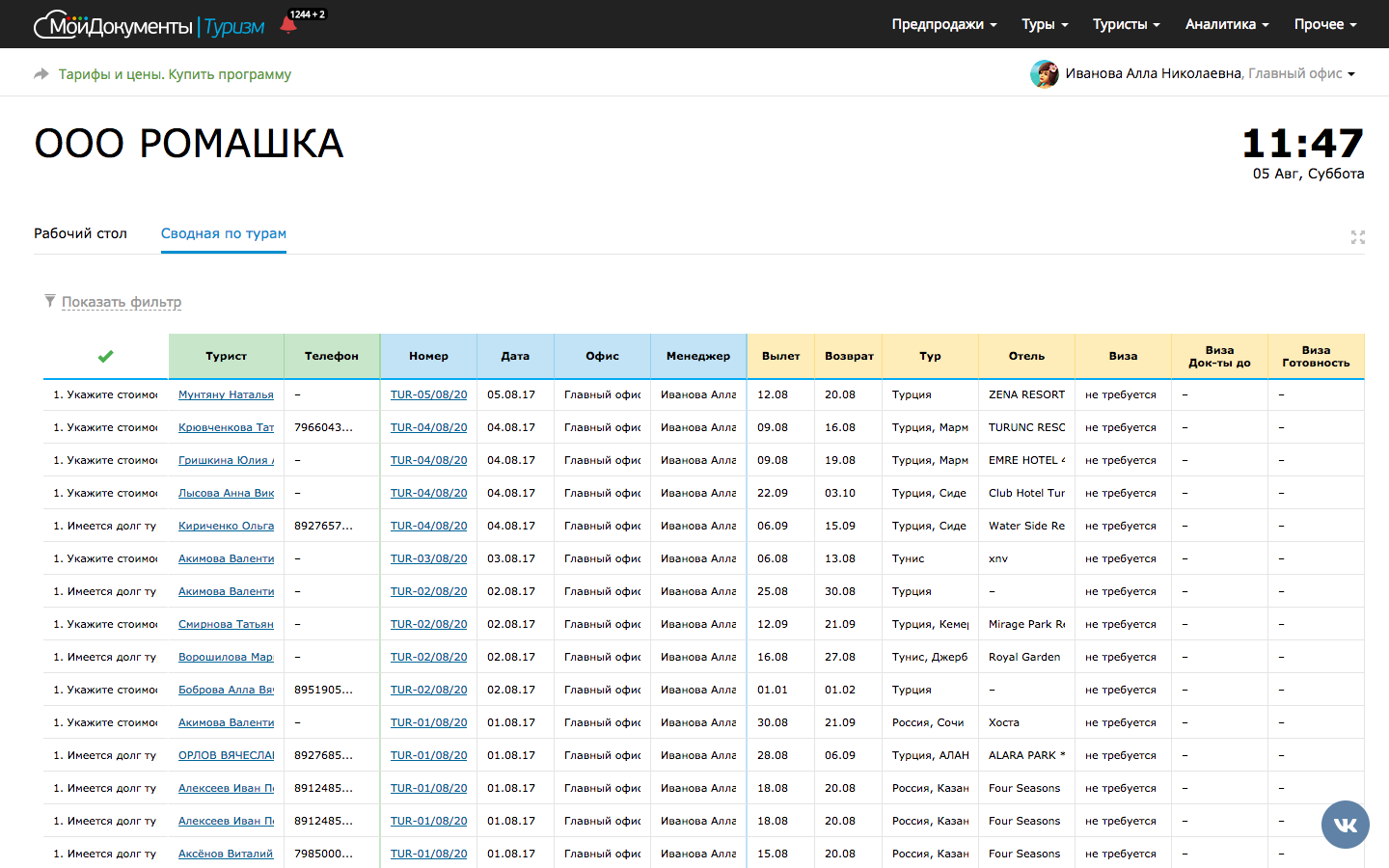
Task: Open the Туристы menu
Action: 1126,24
